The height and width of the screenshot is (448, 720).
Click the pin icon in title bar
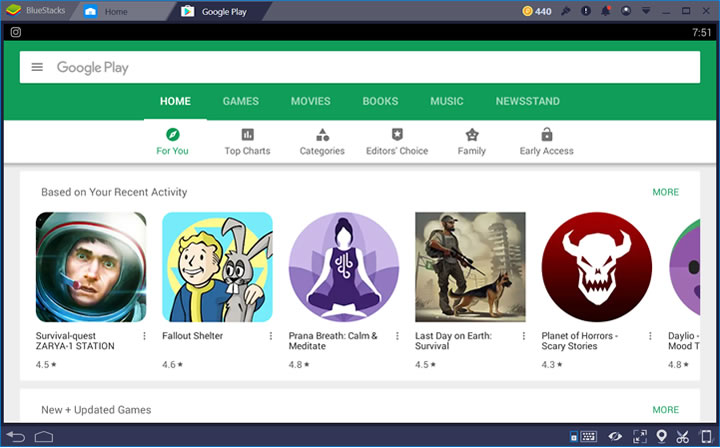[x=566, y=11]
